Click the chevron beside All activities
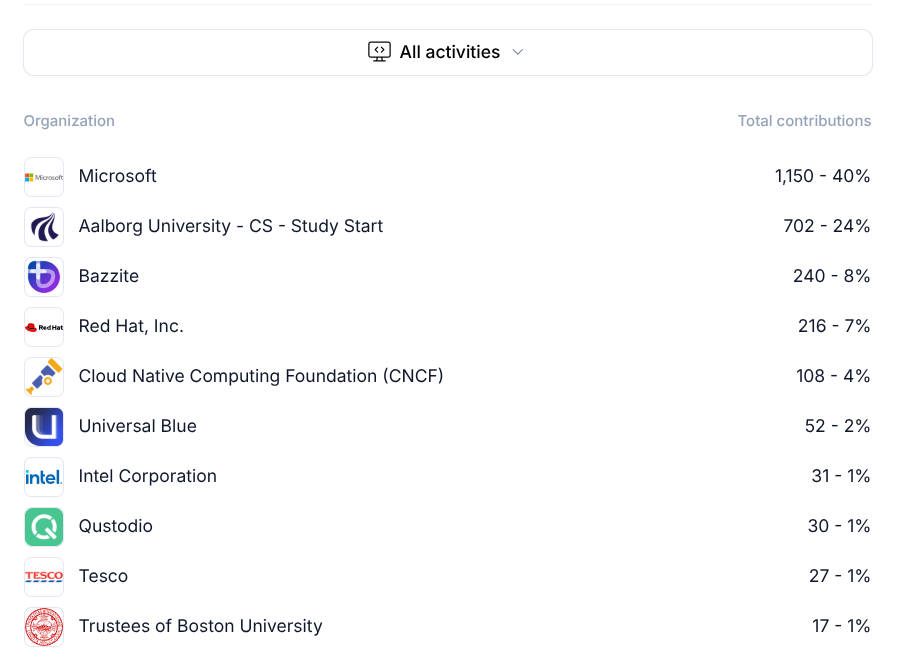The height and width of the screenshot is (665, 899). pos(518,52)
